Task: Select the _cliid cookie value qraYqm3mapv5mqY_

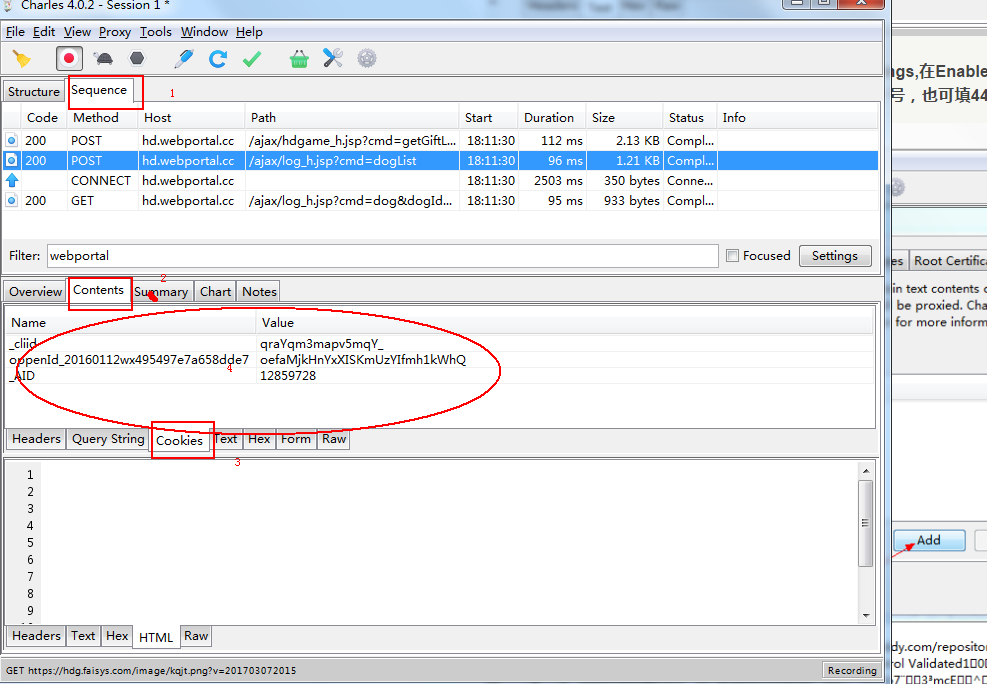Action: (x=322, y=344)
